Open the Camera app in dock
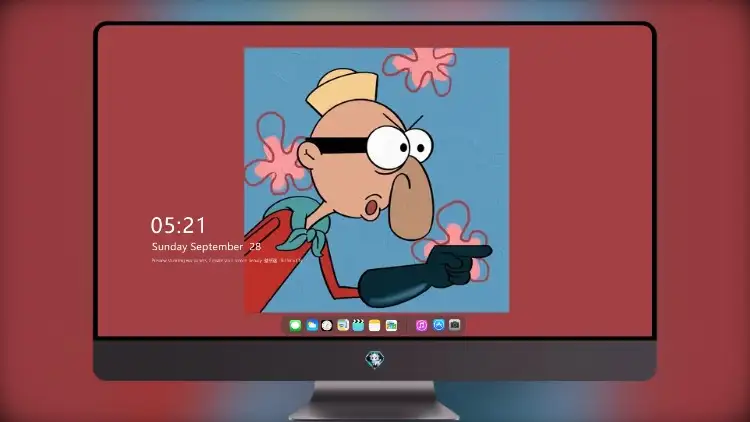Image resolution: width=750 pixels, height=422 pixels. (x=454, y=325)
